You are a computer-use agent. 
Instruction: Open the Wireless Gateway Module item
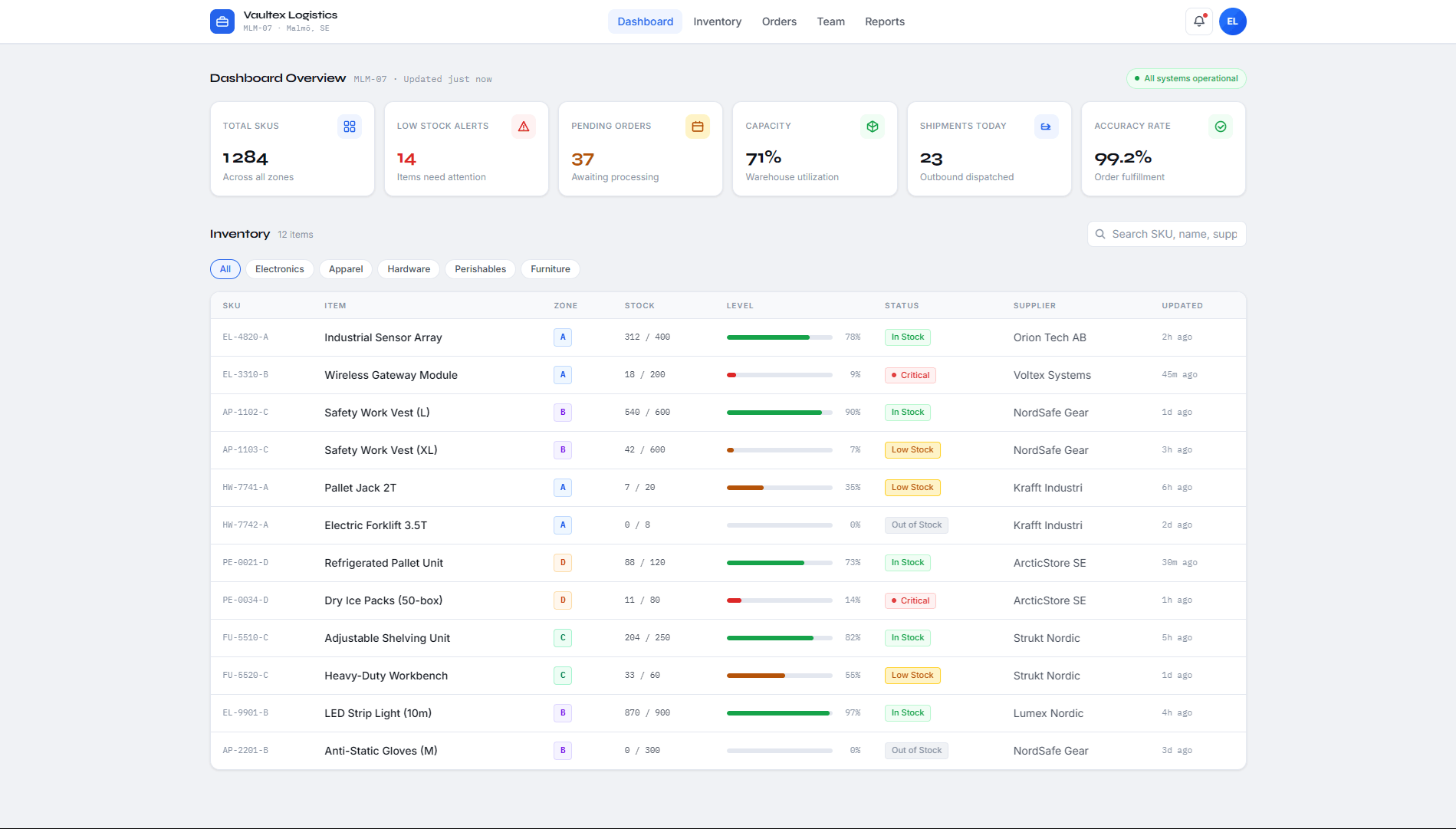pyautogui.click(x=391, y=375)
